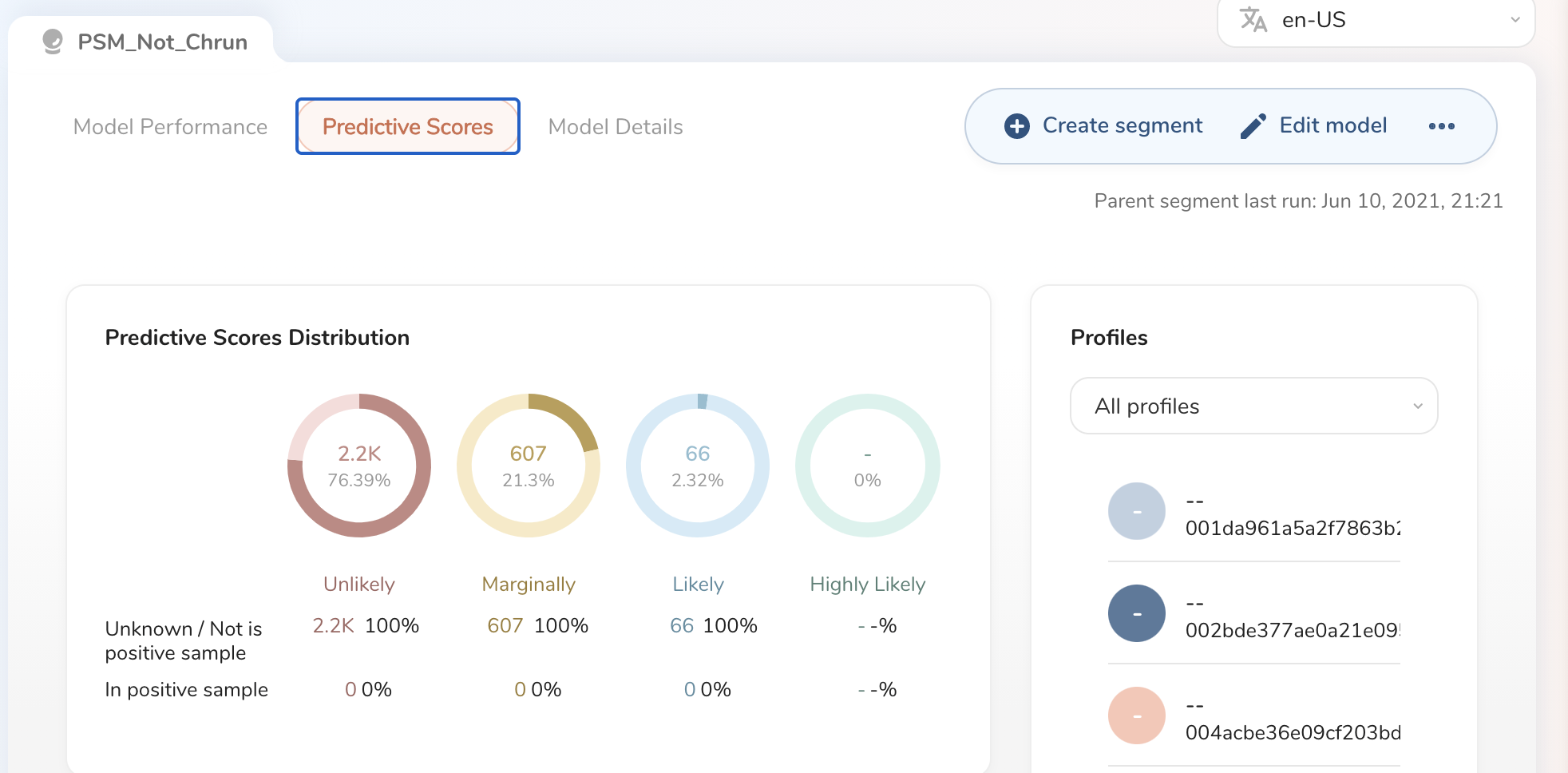Screen dimensions: 1568x773
Task: Switch to the Model Details tab
Action: [615, 127]
